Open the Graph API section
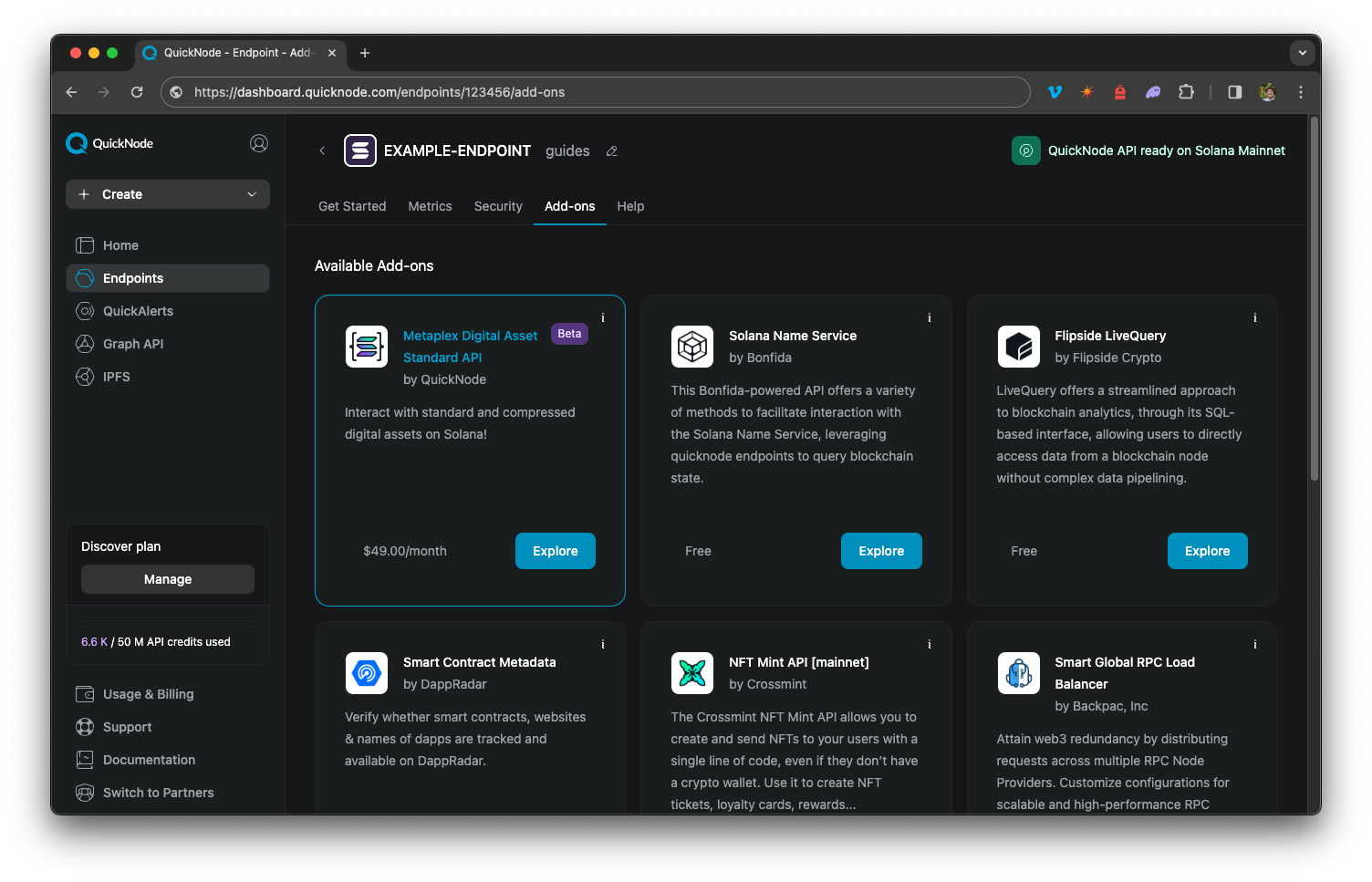The height and width of the screenshot is (882, 1372). click(131, 343)
